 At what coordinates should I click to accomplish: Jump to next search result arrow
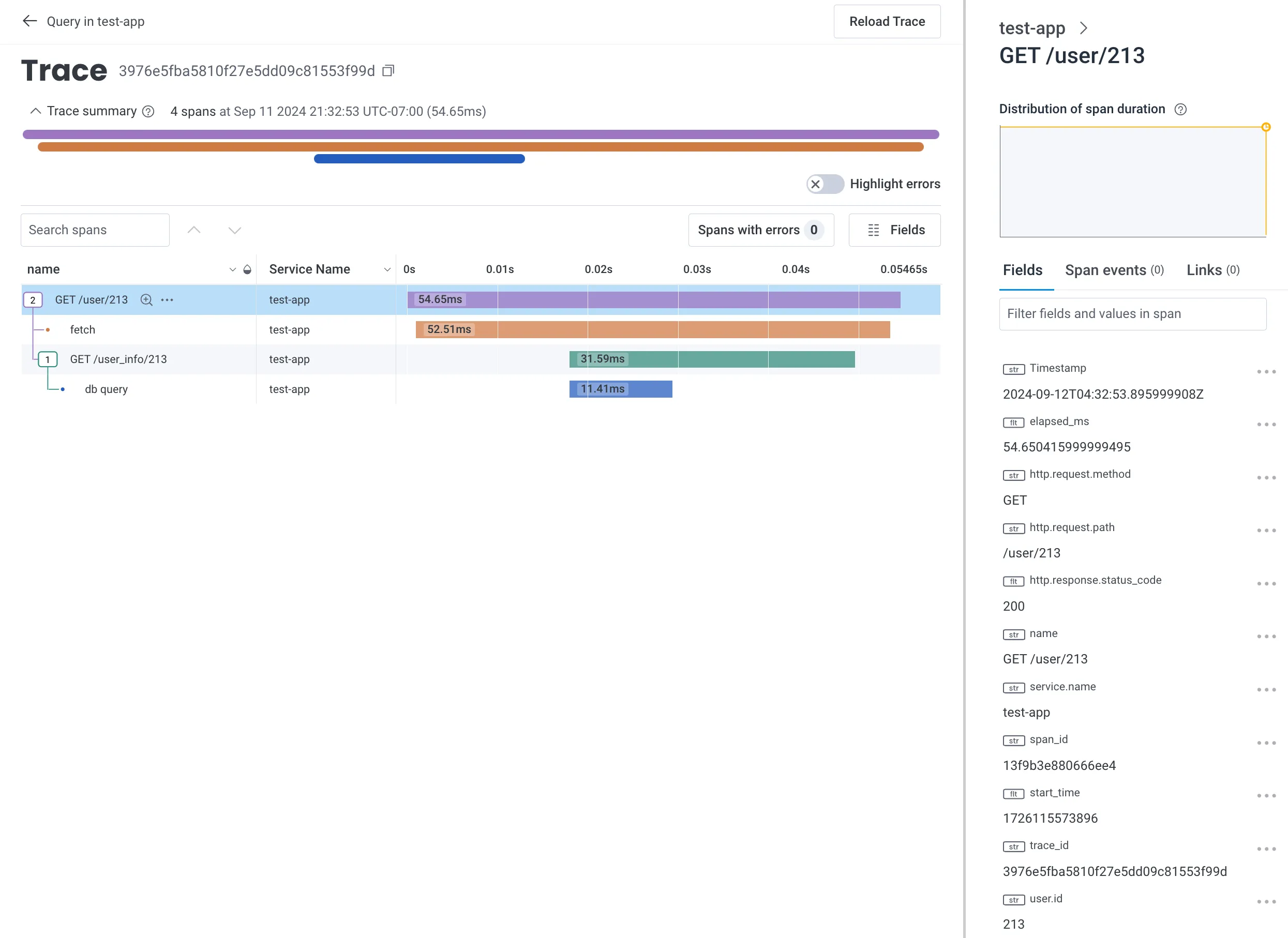tap(234, 230)
